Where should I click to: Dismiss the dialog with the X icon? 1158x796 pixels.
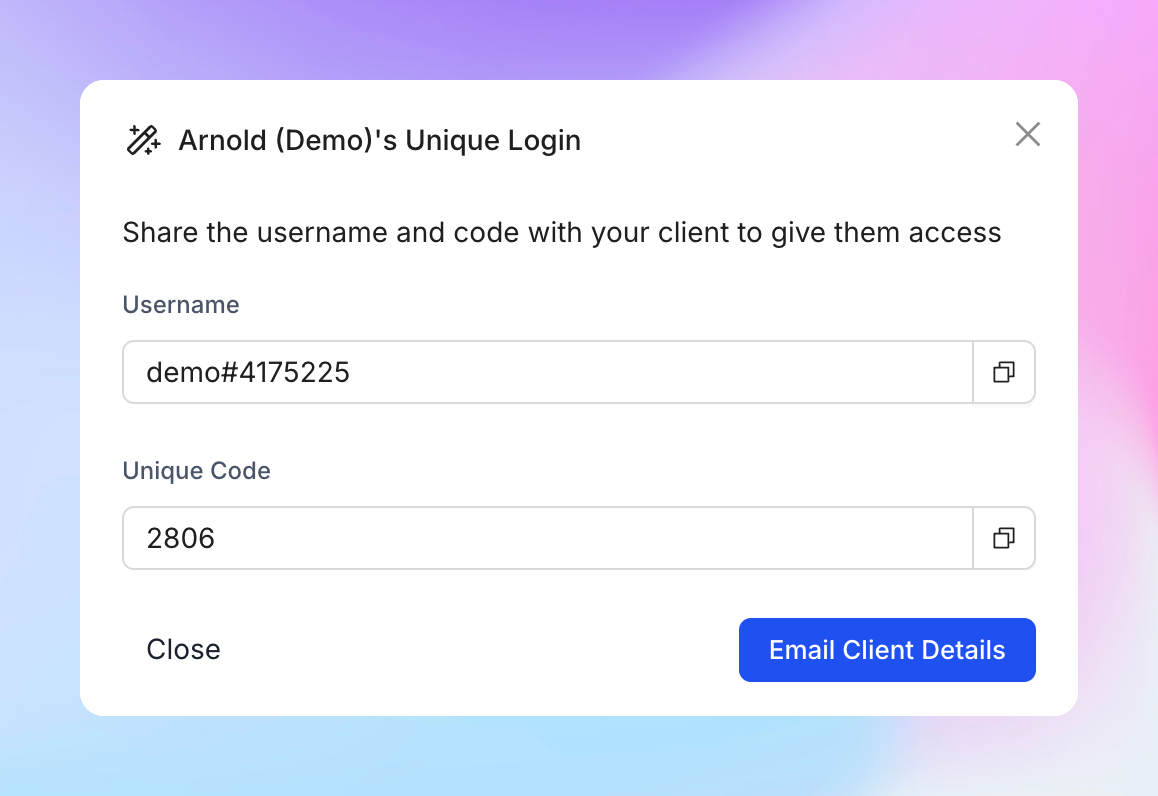click(1027, 134)
